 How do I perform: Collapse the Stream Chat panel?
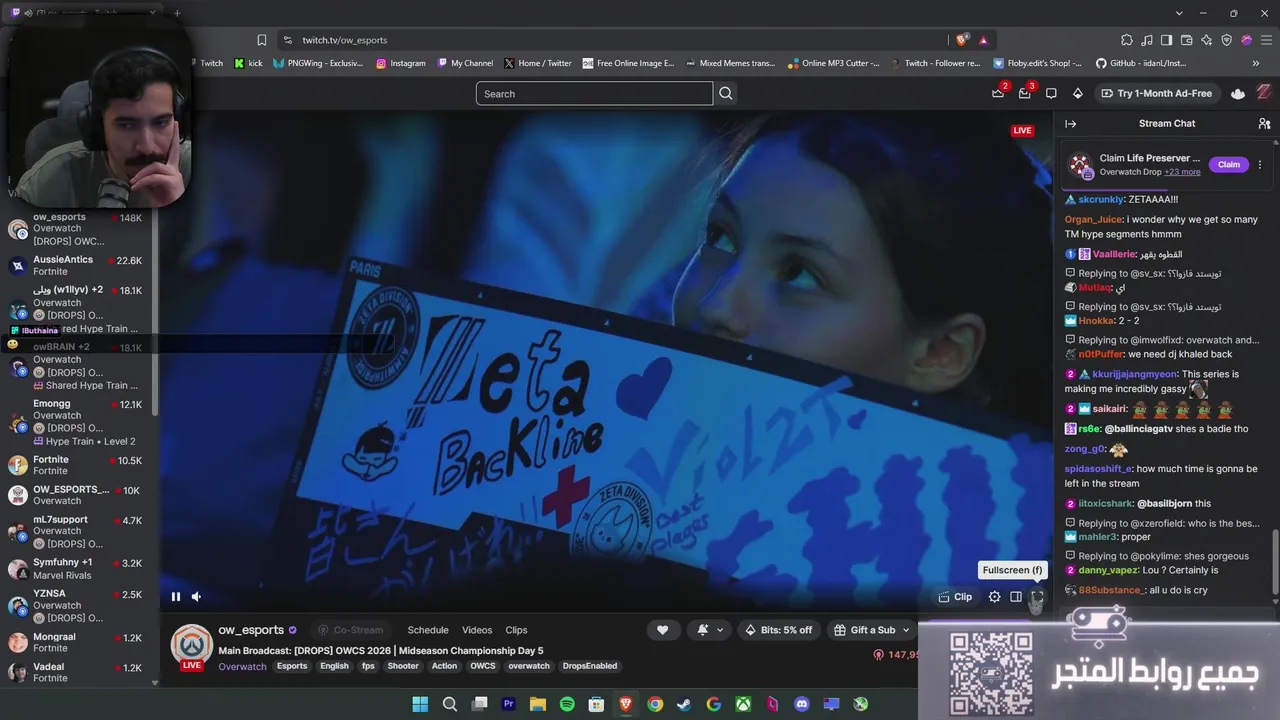(1070, 124)
